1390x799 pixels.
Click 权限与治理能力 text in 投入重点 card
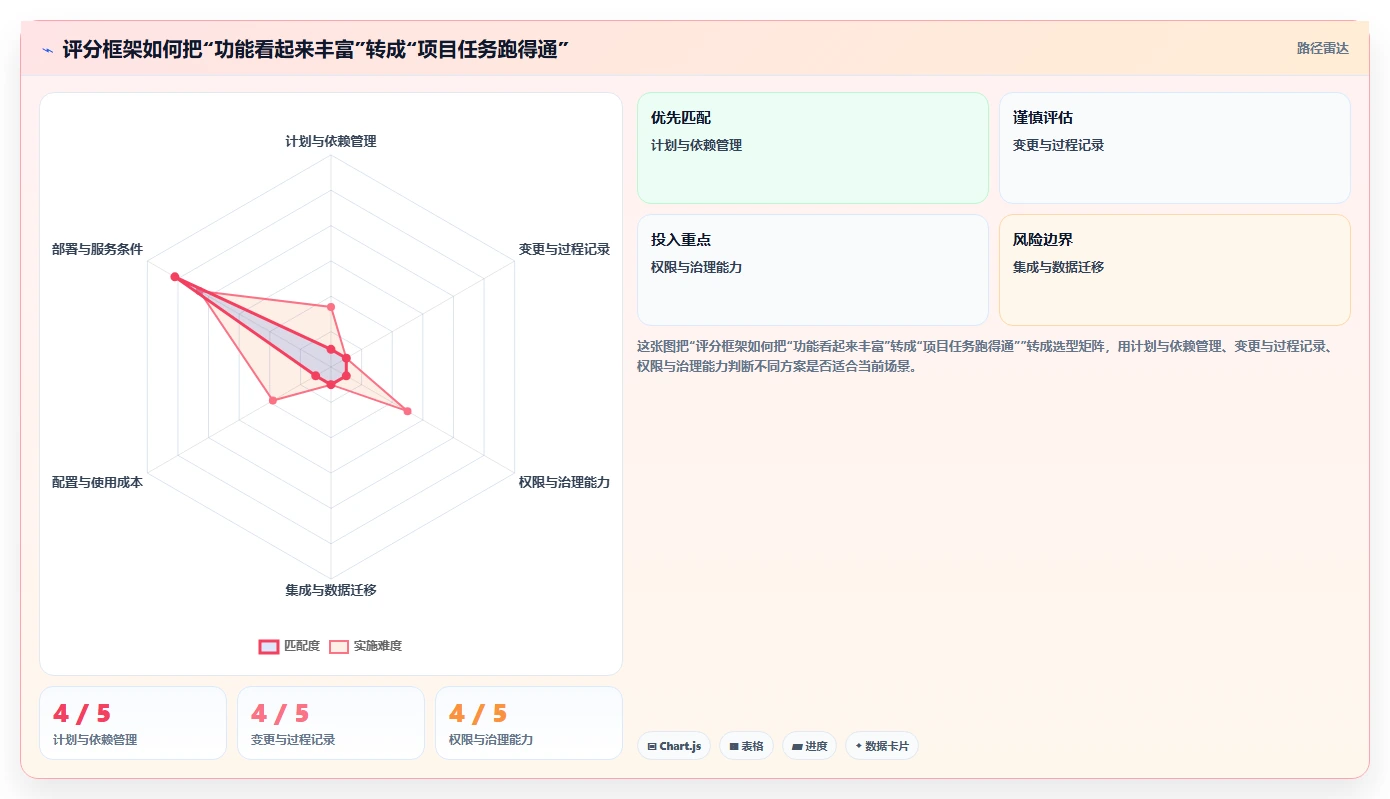click(x=697, y=267)
